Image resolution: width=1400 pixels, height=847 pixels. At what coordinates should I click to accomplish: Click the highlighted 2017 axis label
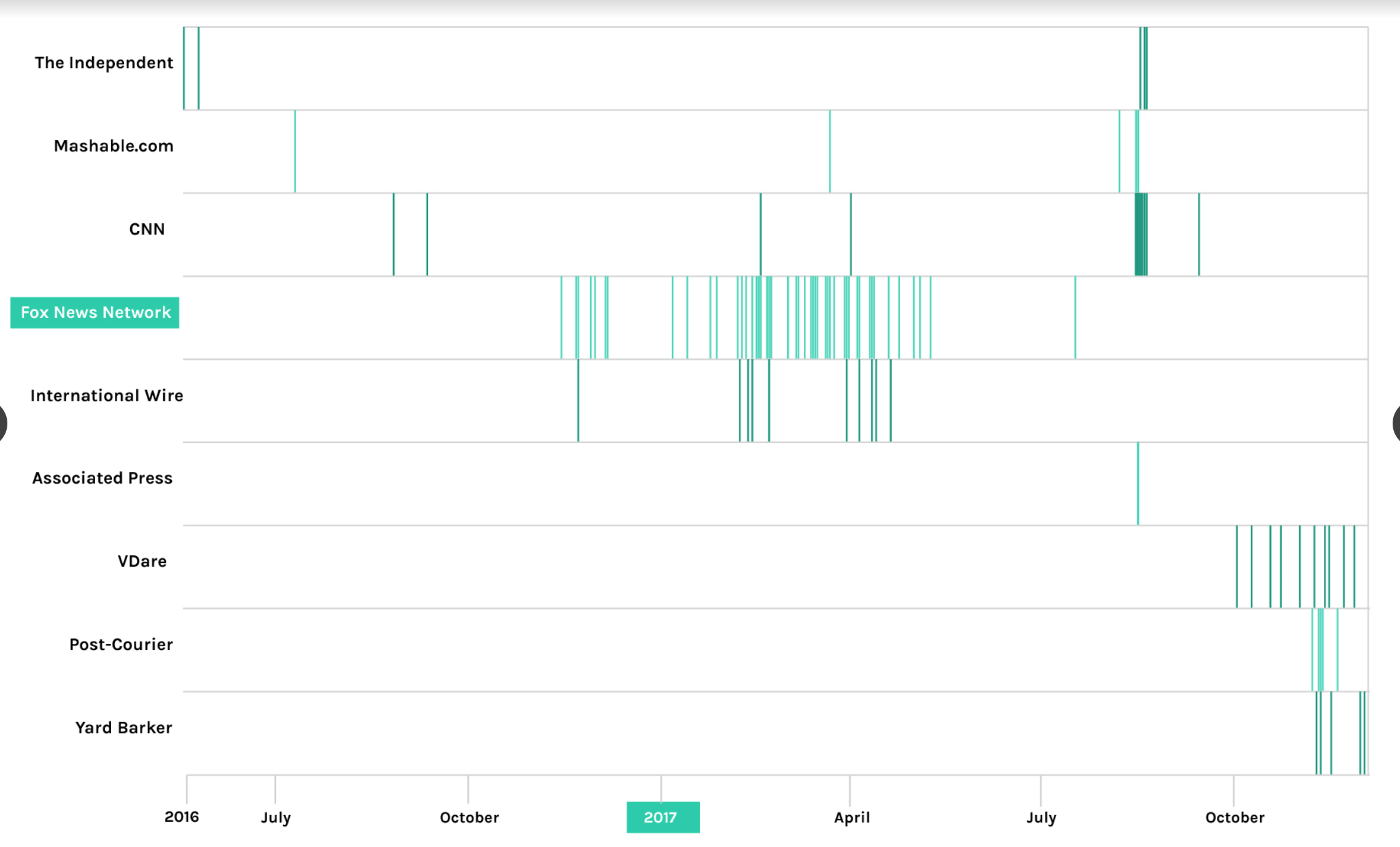[663, 817]
